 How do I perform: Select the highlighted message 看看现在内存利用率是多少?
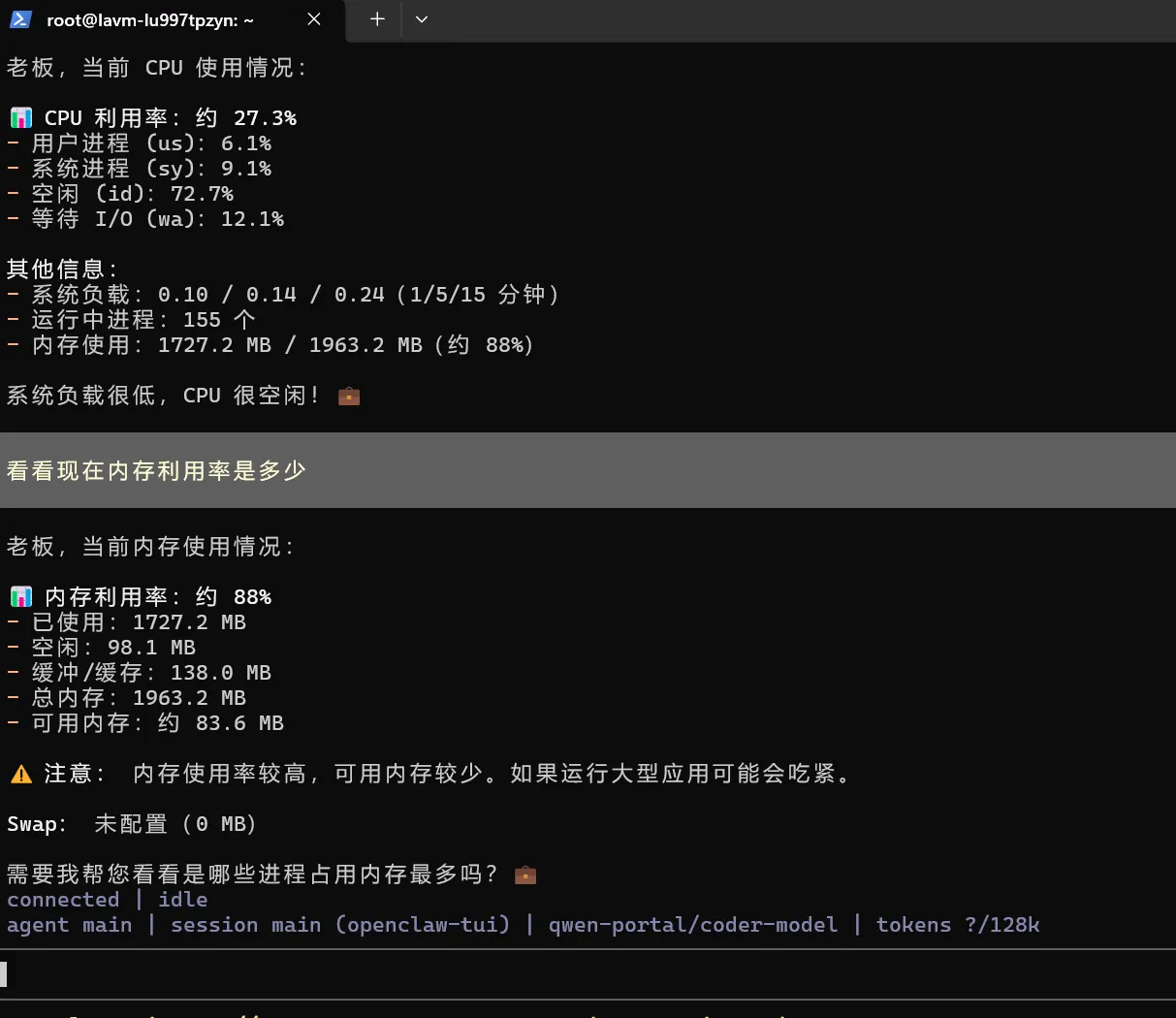pos(156,470)
